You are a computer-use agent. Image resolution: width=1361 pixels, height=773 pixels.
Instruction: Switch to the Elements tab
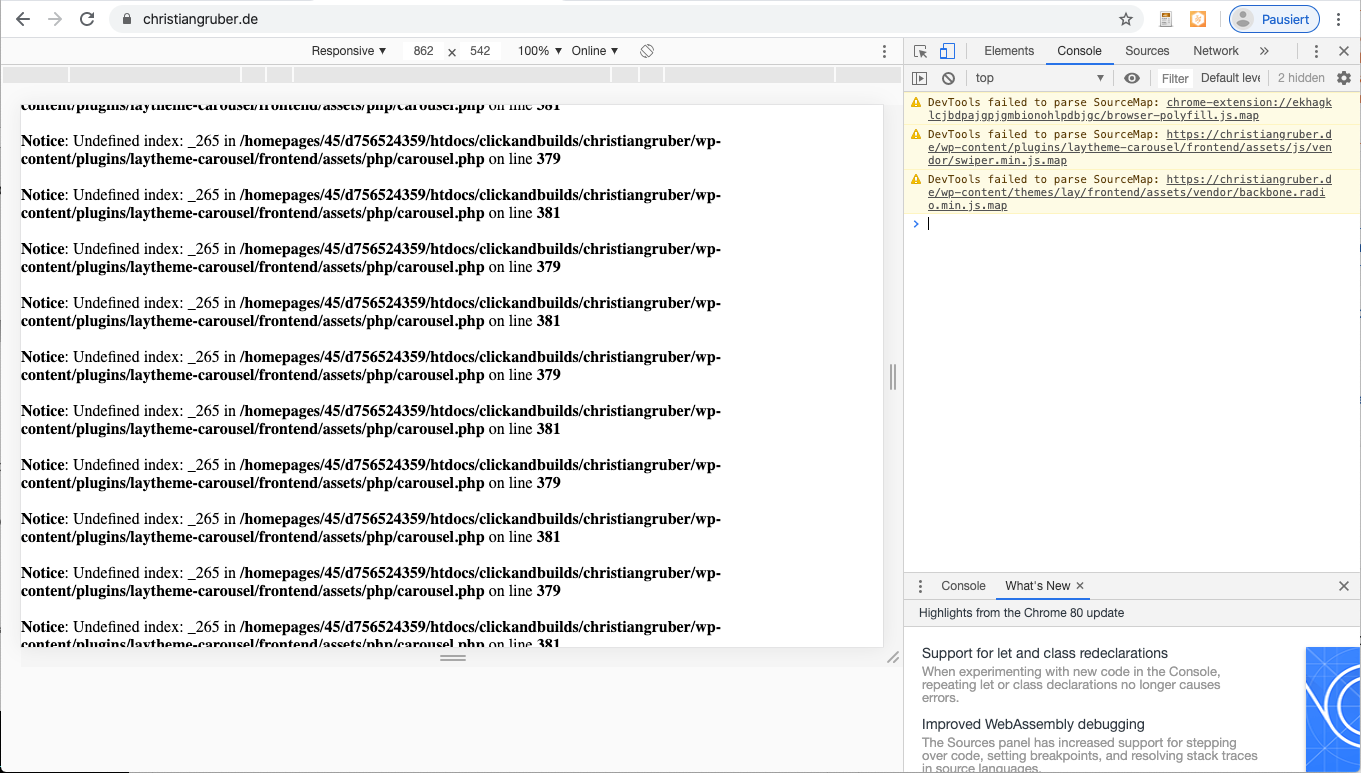tap(1008, 51)
